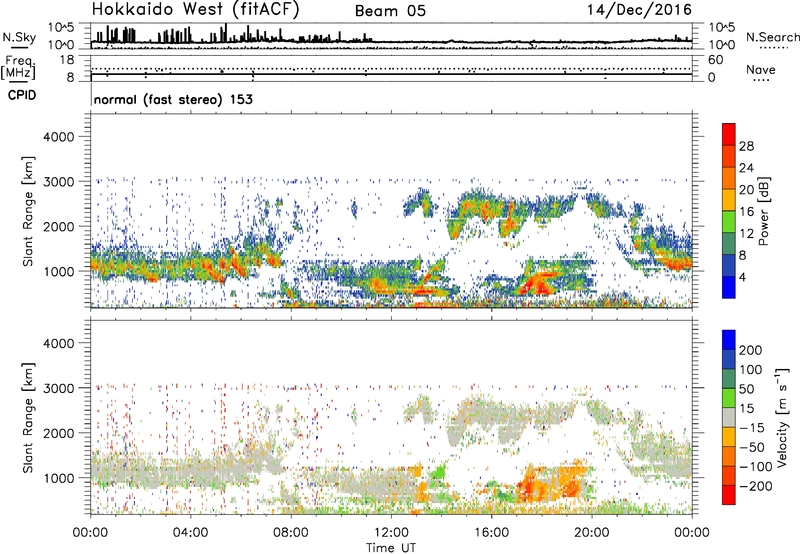The image size is (800, 554).
Task: Click the Velocity colorbar gray segment
Action: point(729,417)
